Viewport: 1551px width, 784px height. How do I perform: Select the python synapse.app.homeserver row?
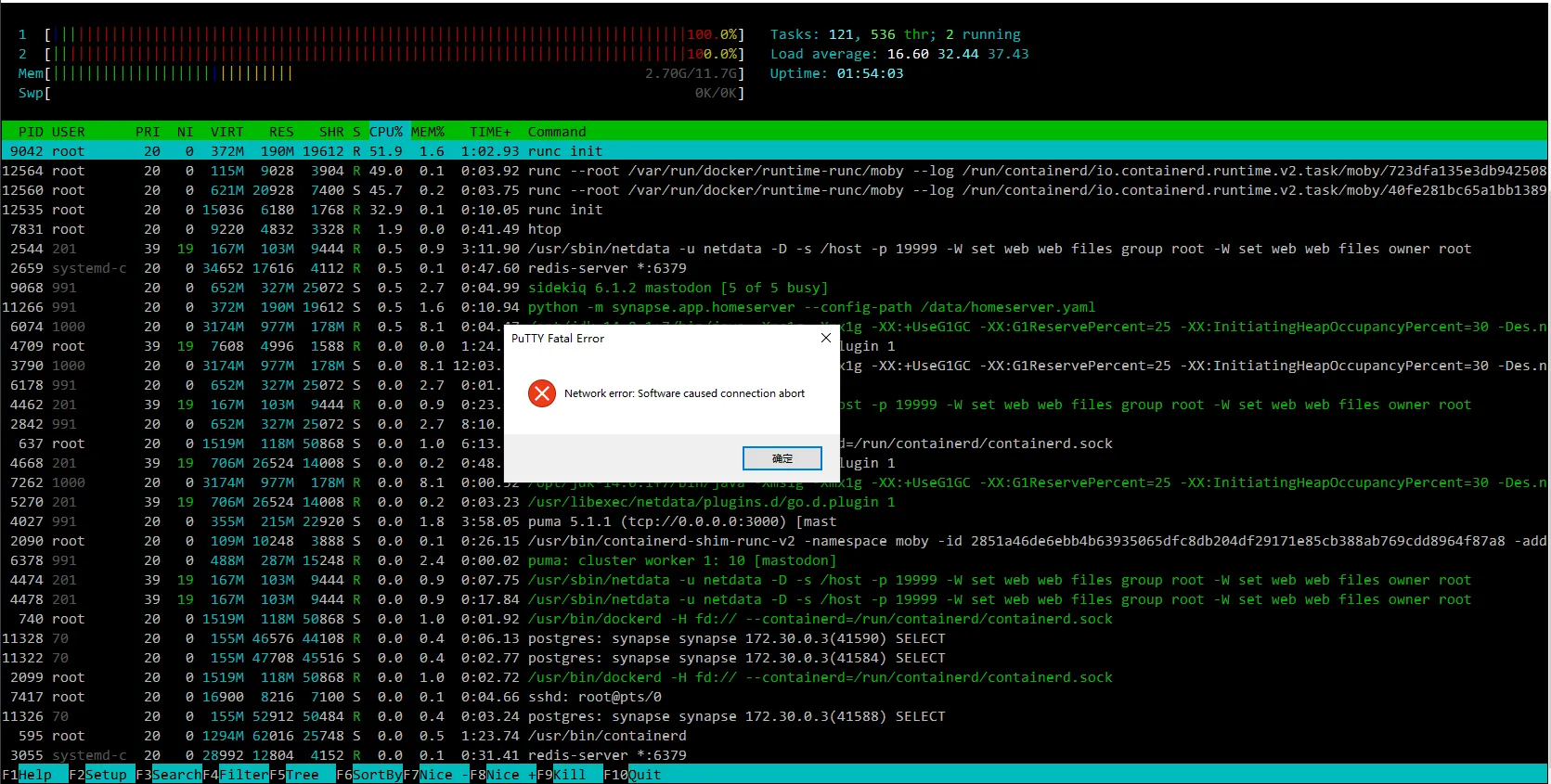774,307
